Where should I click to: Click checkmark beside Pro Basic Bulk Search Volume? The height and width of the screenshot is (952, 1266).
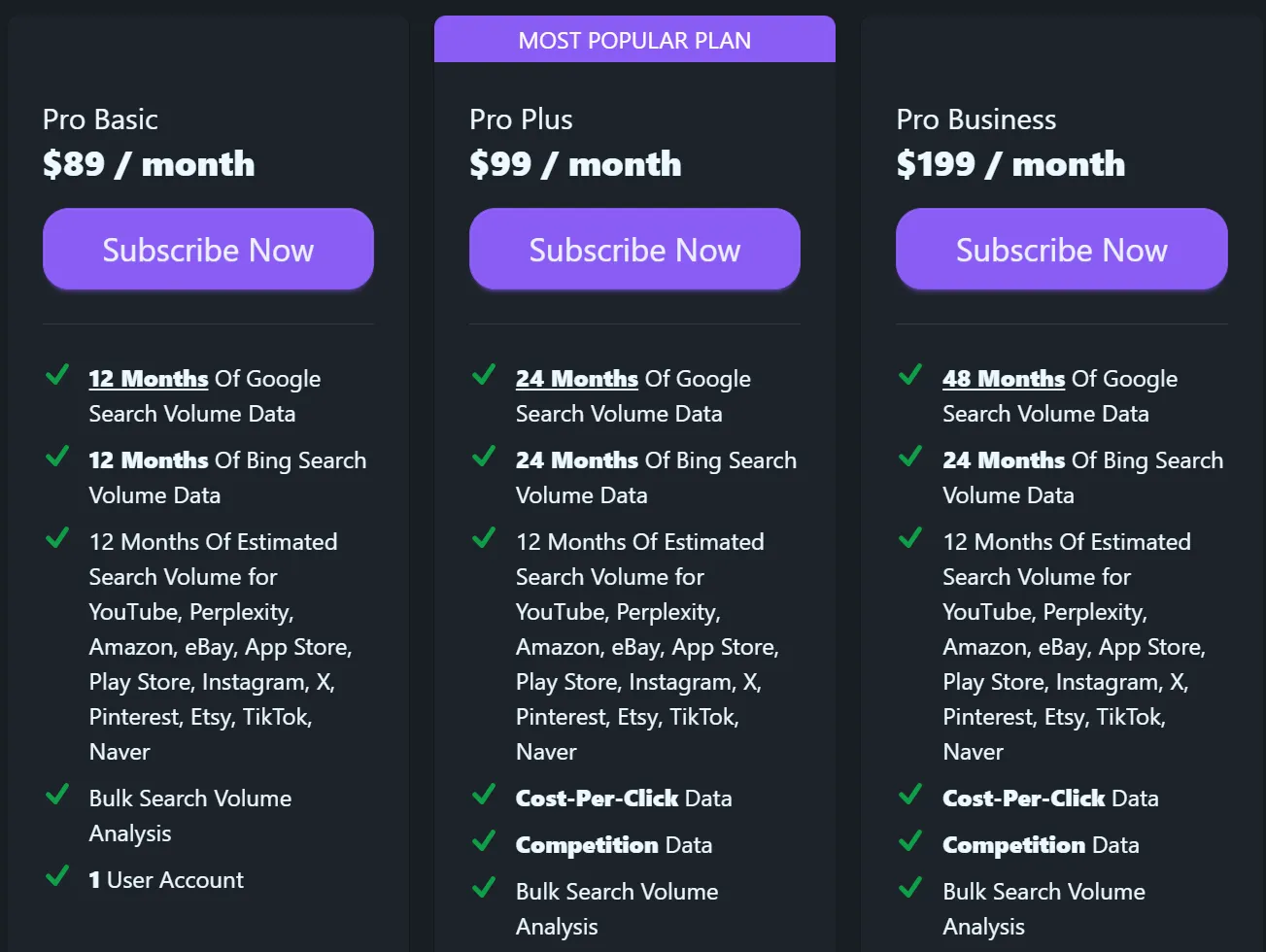tap(57, 795)
